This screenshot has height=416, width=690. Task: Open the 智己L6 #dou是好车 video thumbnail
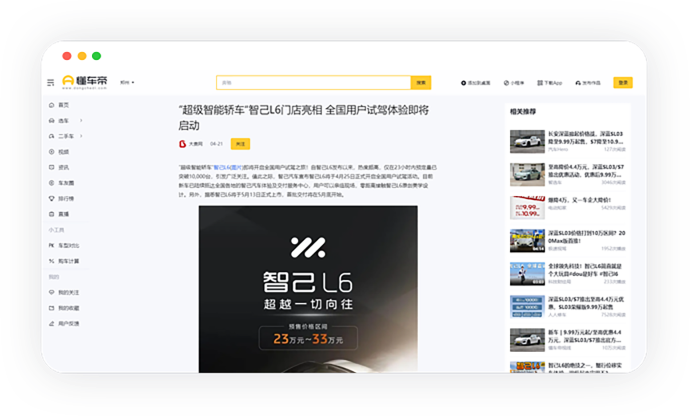tap(527, 274)
